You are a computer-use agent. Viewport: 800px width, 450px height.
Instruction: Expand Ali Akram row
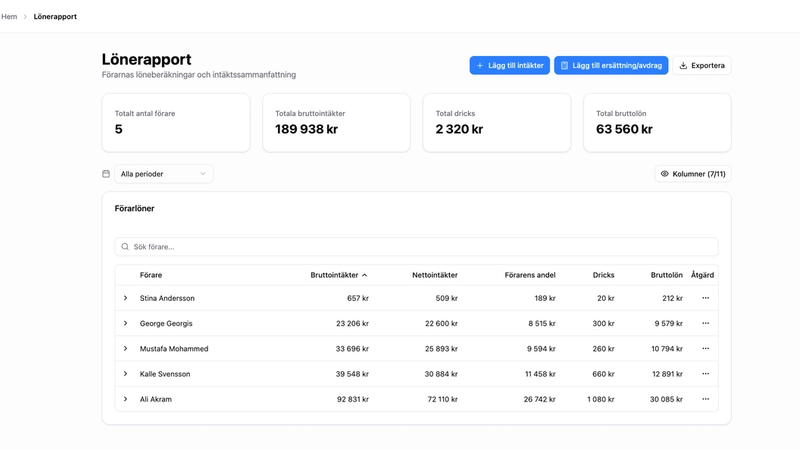pos(126,399)
